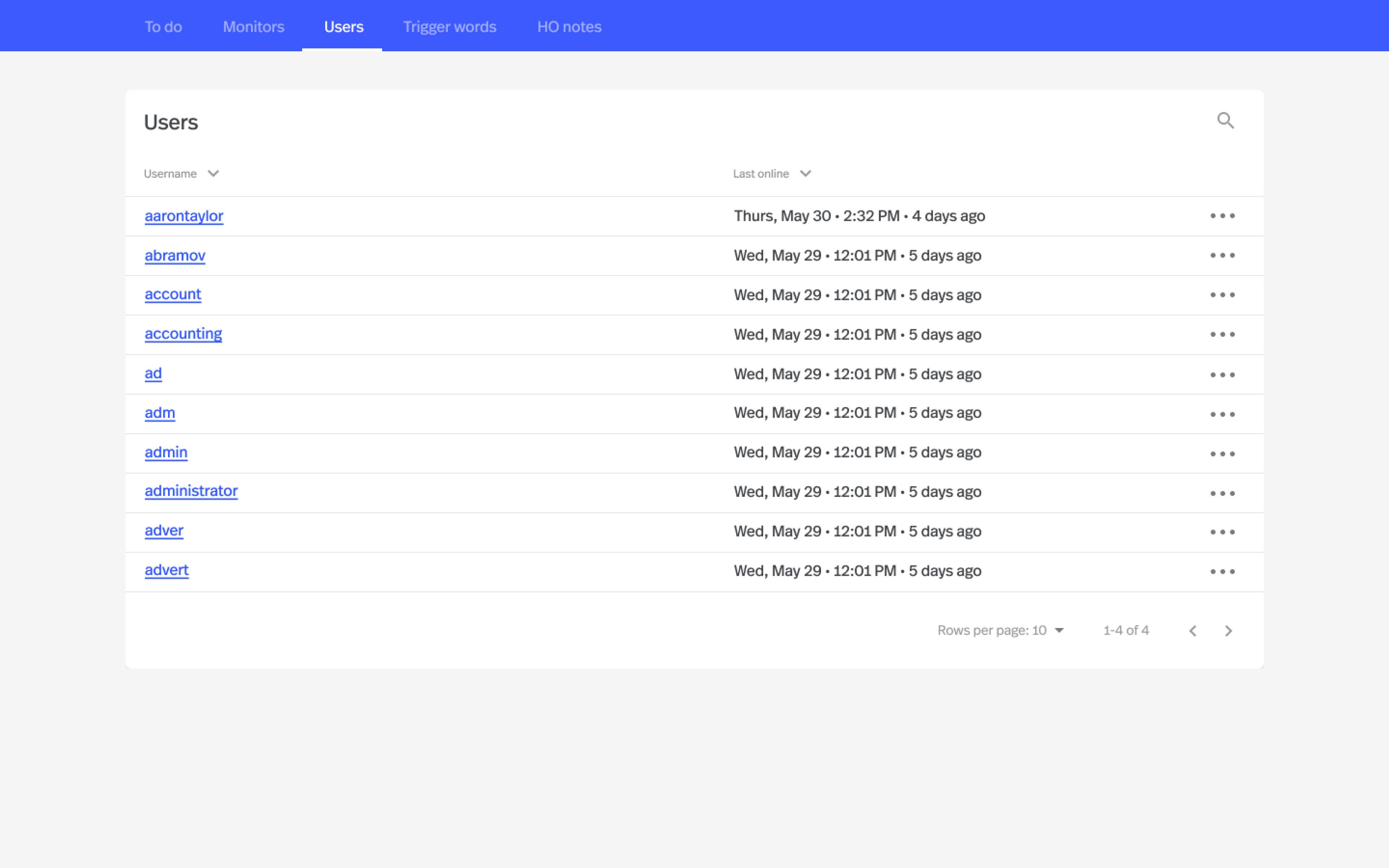Open the account user link

(172, 294)
